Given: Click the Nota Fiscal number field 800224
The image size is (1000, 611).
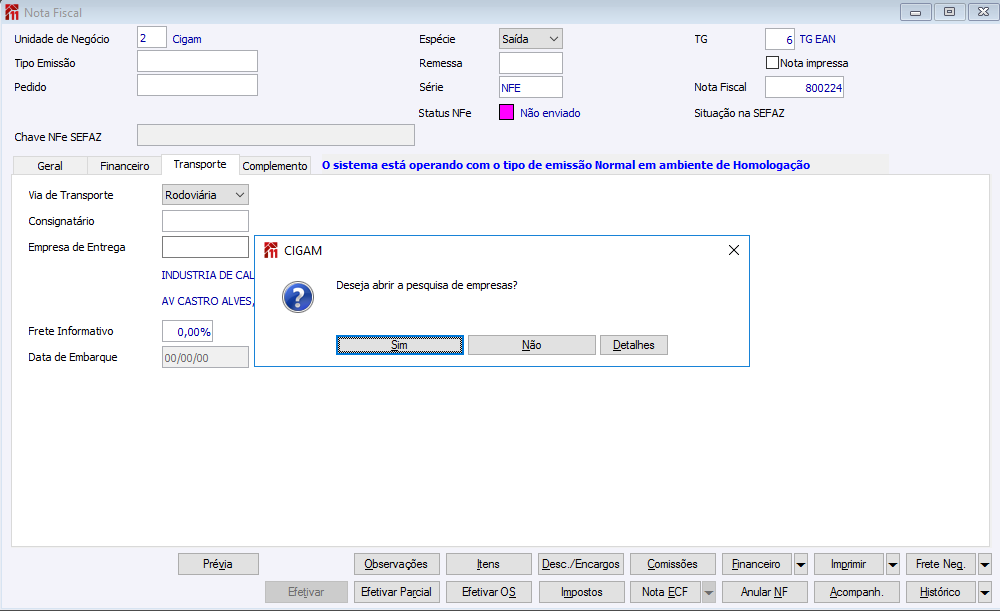Looking at the screenshot, I should 804,87.
